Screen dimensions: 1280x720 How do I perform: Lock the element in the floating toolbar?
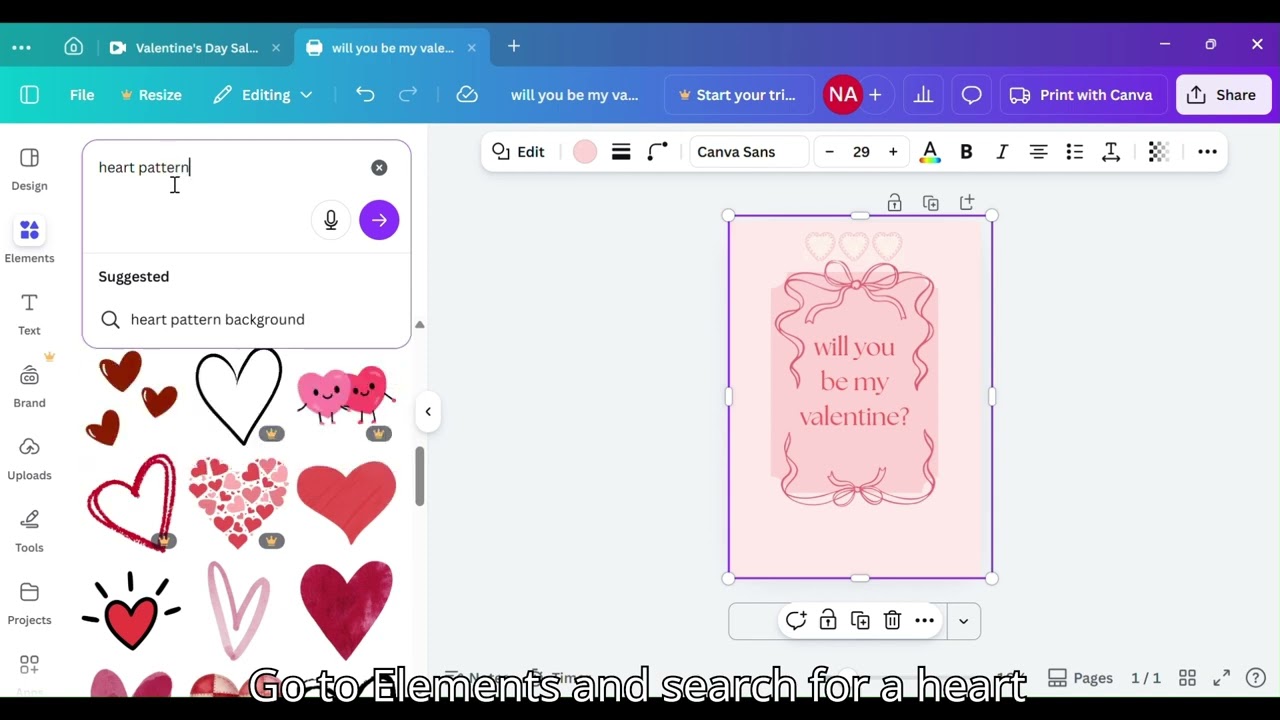tap(828, 621)
